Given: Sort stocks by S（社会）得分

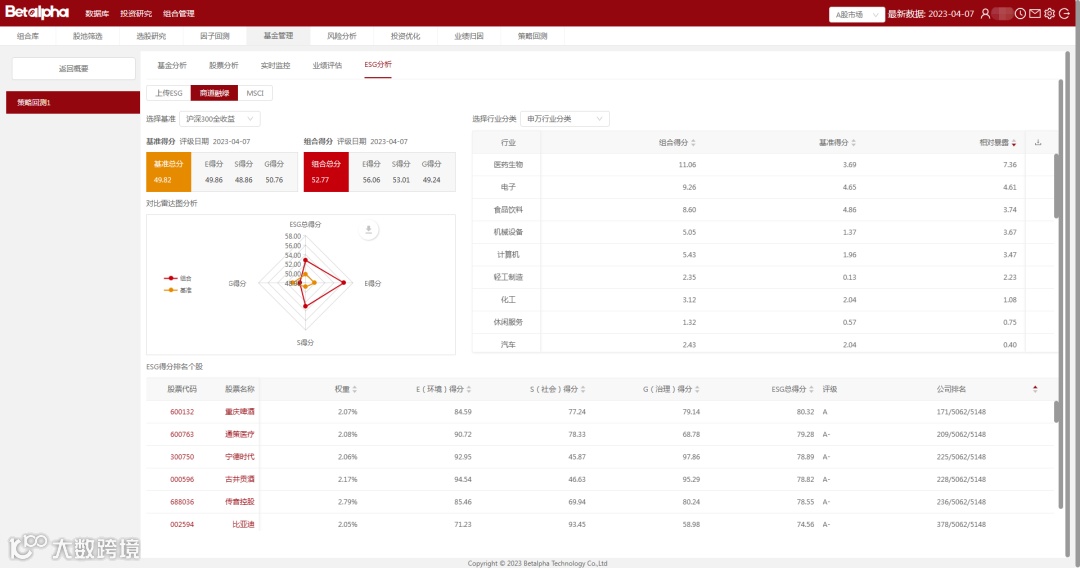Looking at the screenshot, I should coord(583,390).
